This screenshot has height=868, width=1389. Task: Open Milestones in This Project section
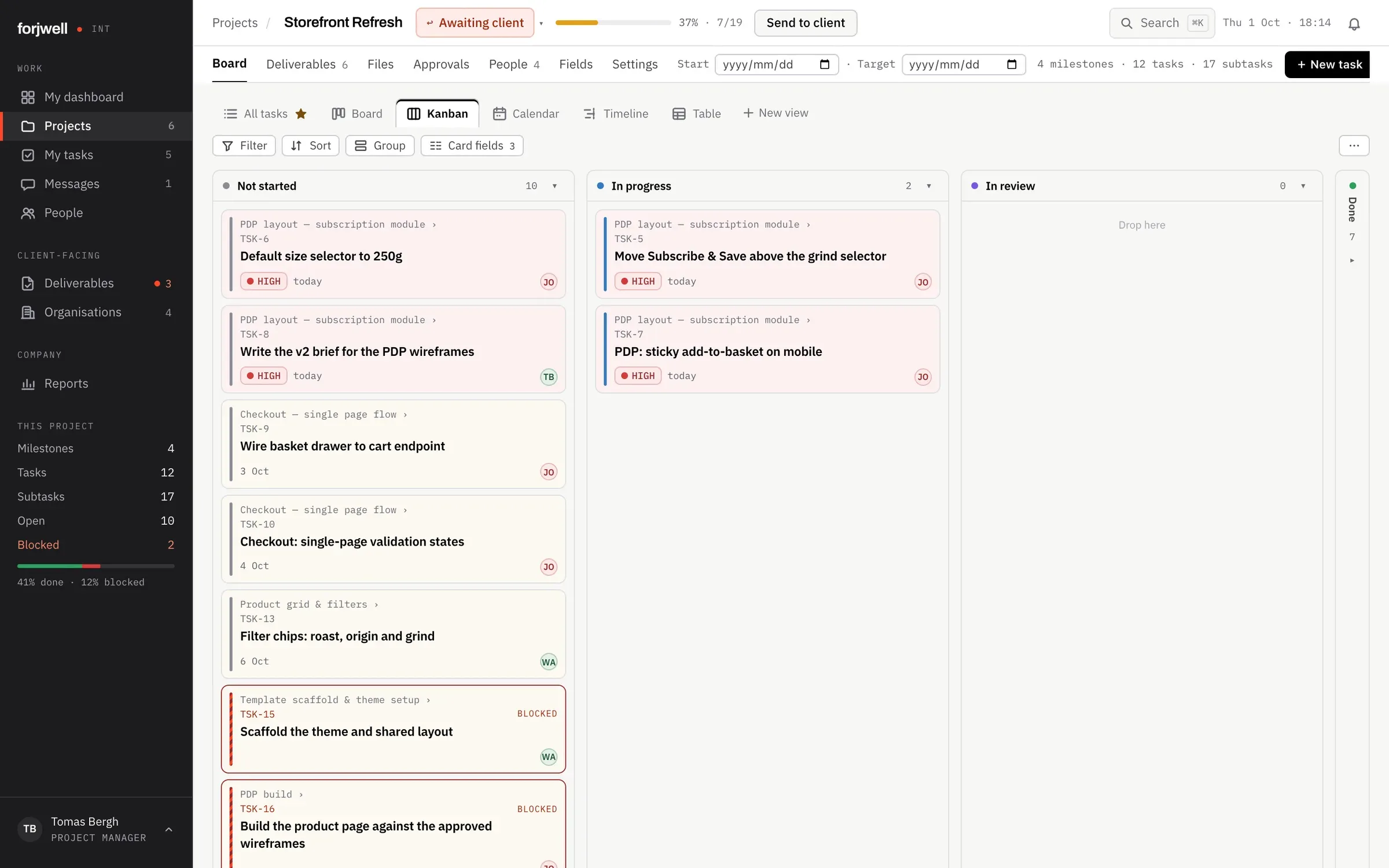click(95, 448)
